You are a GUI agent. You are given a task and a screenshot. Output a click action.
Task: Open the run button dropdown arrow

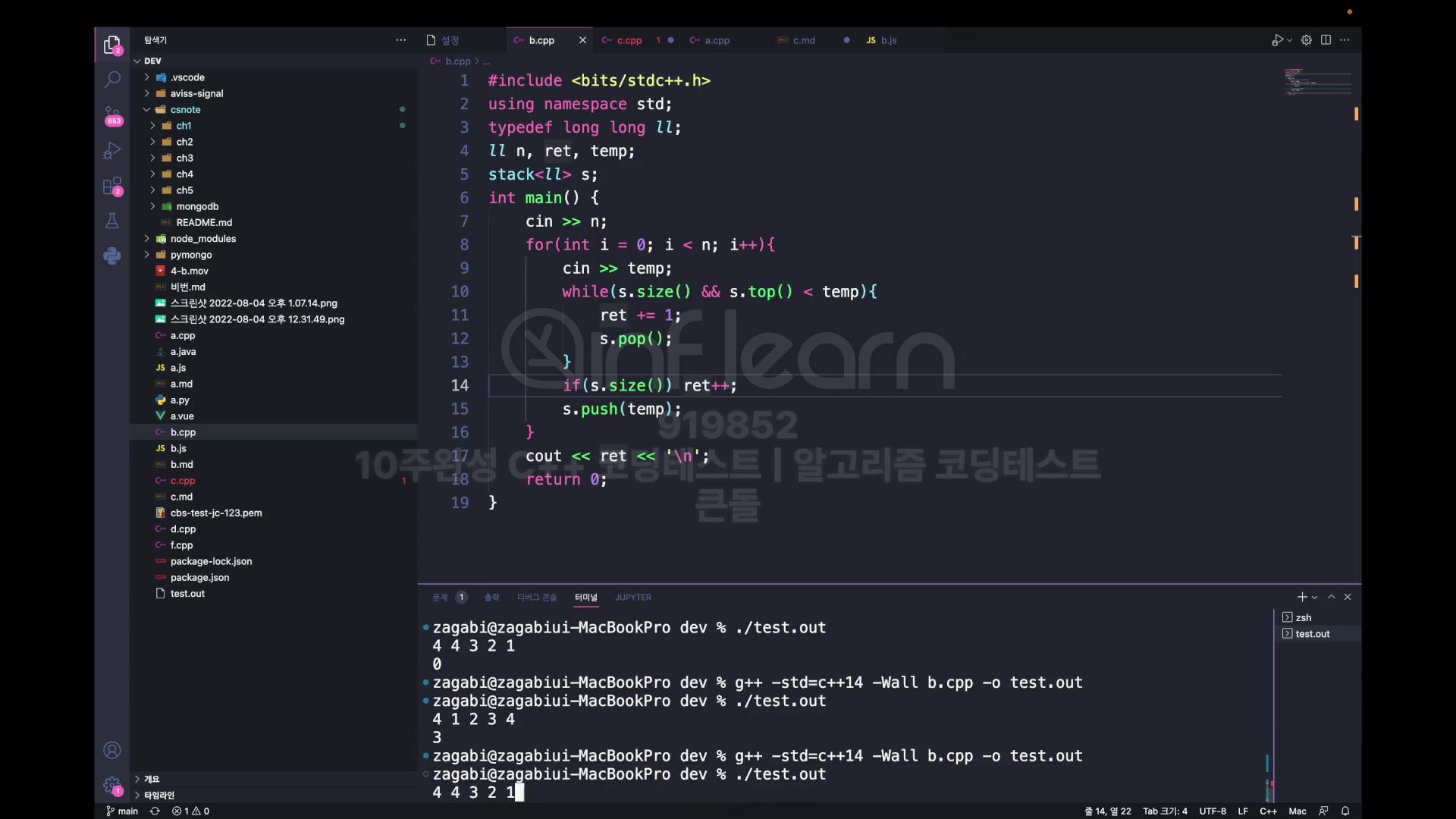[x=1289, y=40]
